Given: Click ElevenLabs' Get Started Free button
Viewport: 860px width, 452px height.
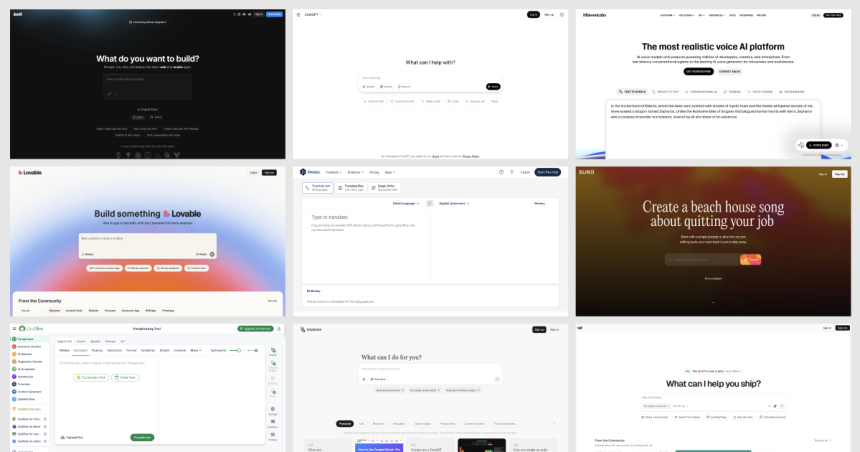Looking at the screenshot, I should [x=698, y=71].
